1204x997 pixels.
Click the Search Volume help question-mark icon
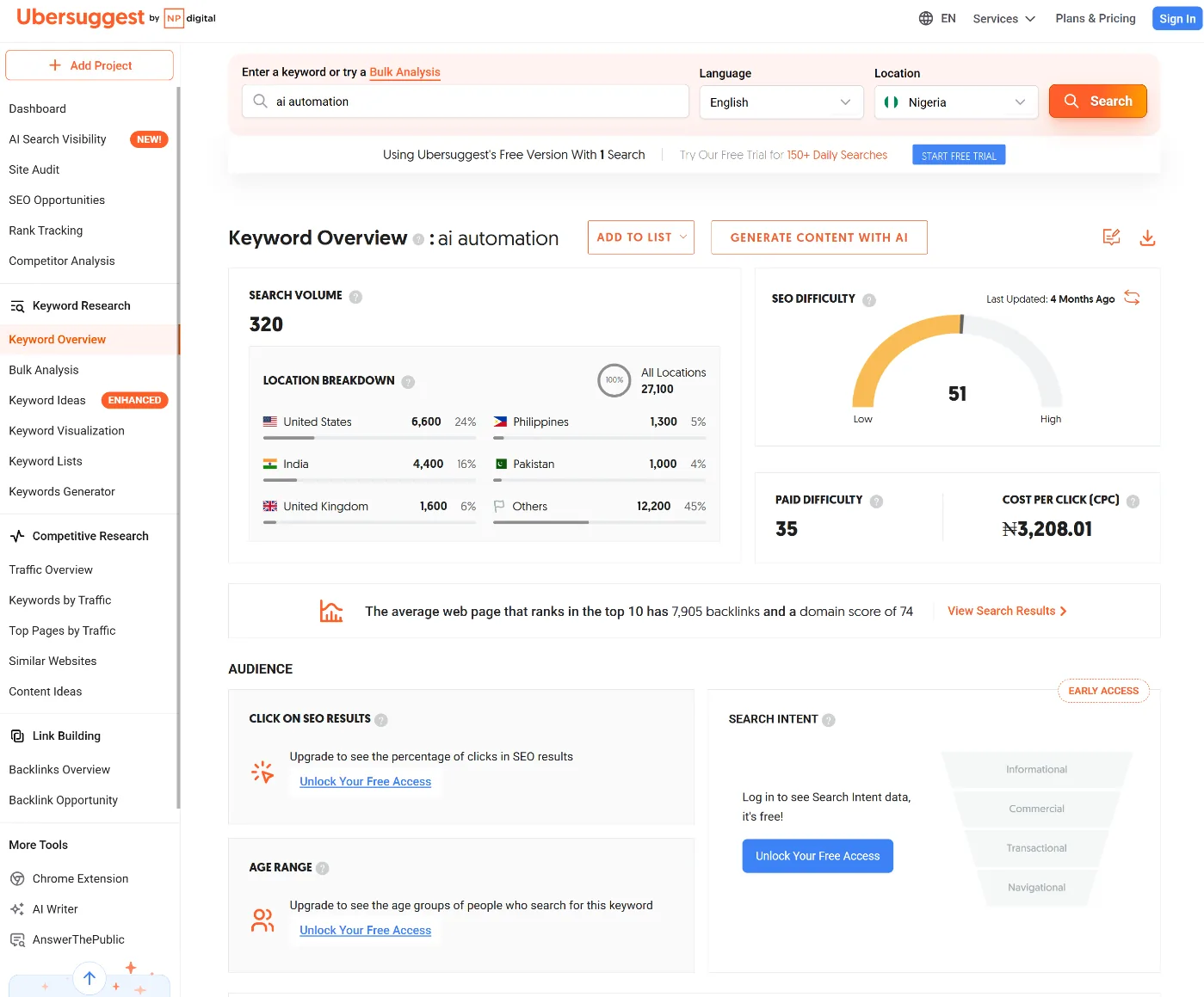(x=355, y=295)
